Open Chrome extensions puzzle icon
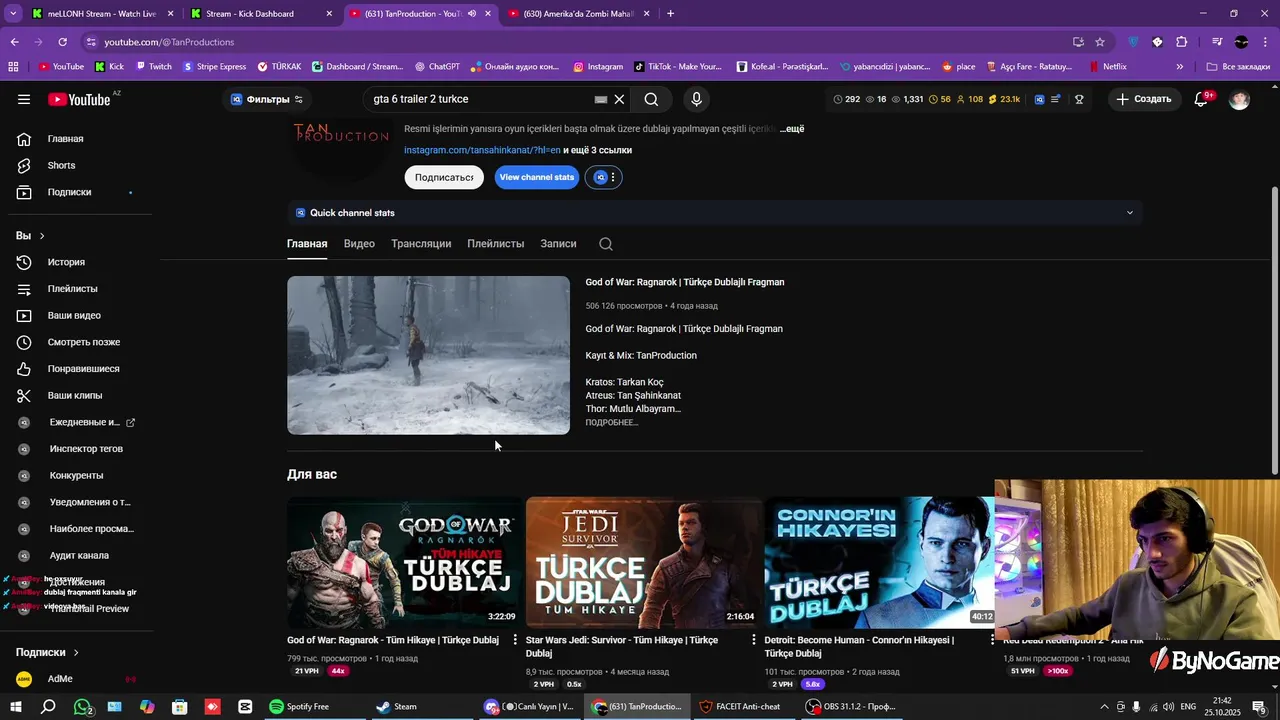Viewport: 1280px width, 720px height. (1181, 42)
